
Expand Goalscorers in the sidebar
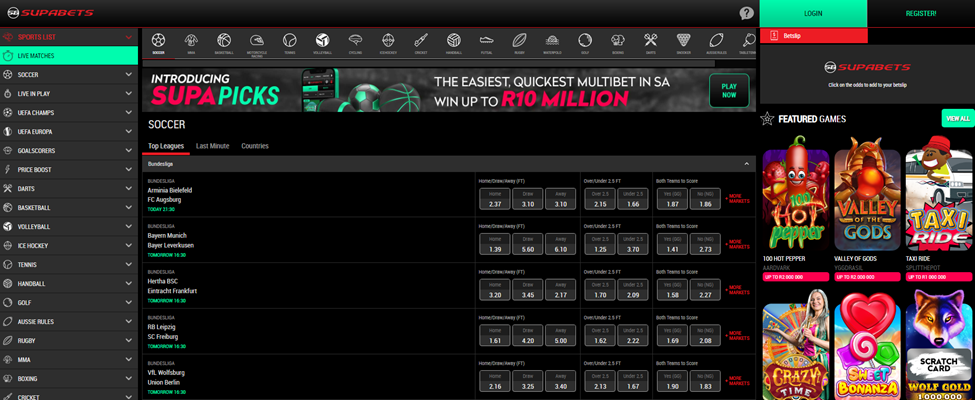69,151
